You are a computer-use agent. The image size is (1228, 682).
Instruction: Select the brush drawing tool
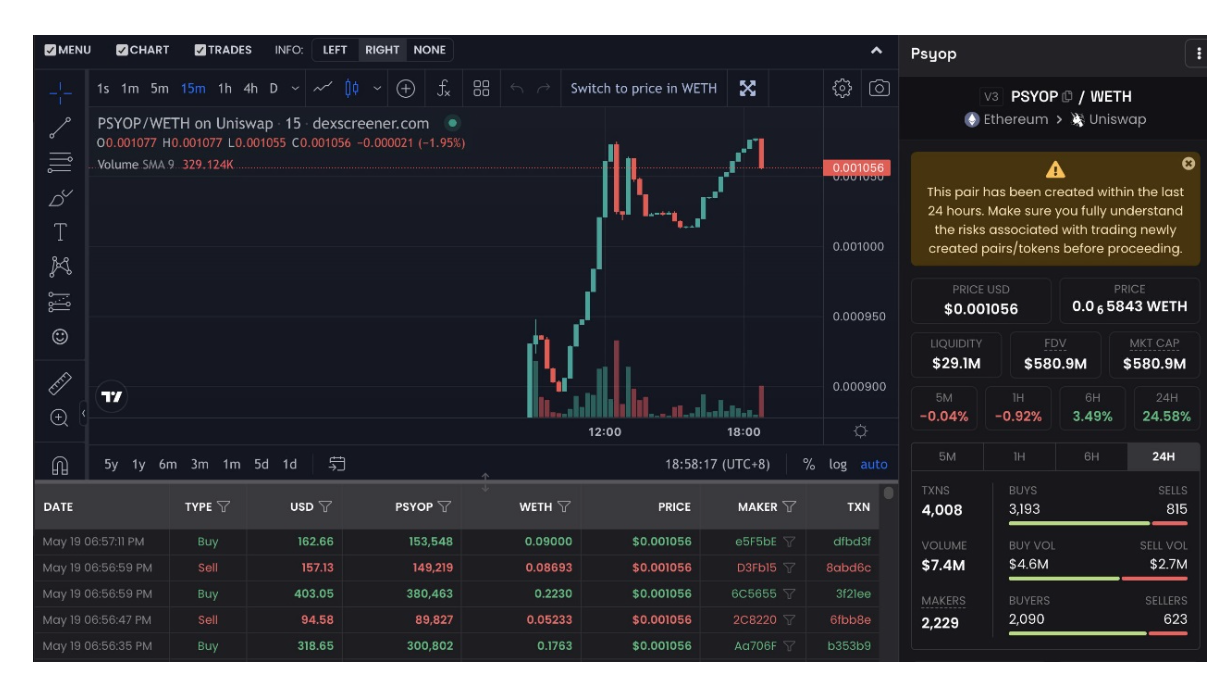[x=60, y=197]
